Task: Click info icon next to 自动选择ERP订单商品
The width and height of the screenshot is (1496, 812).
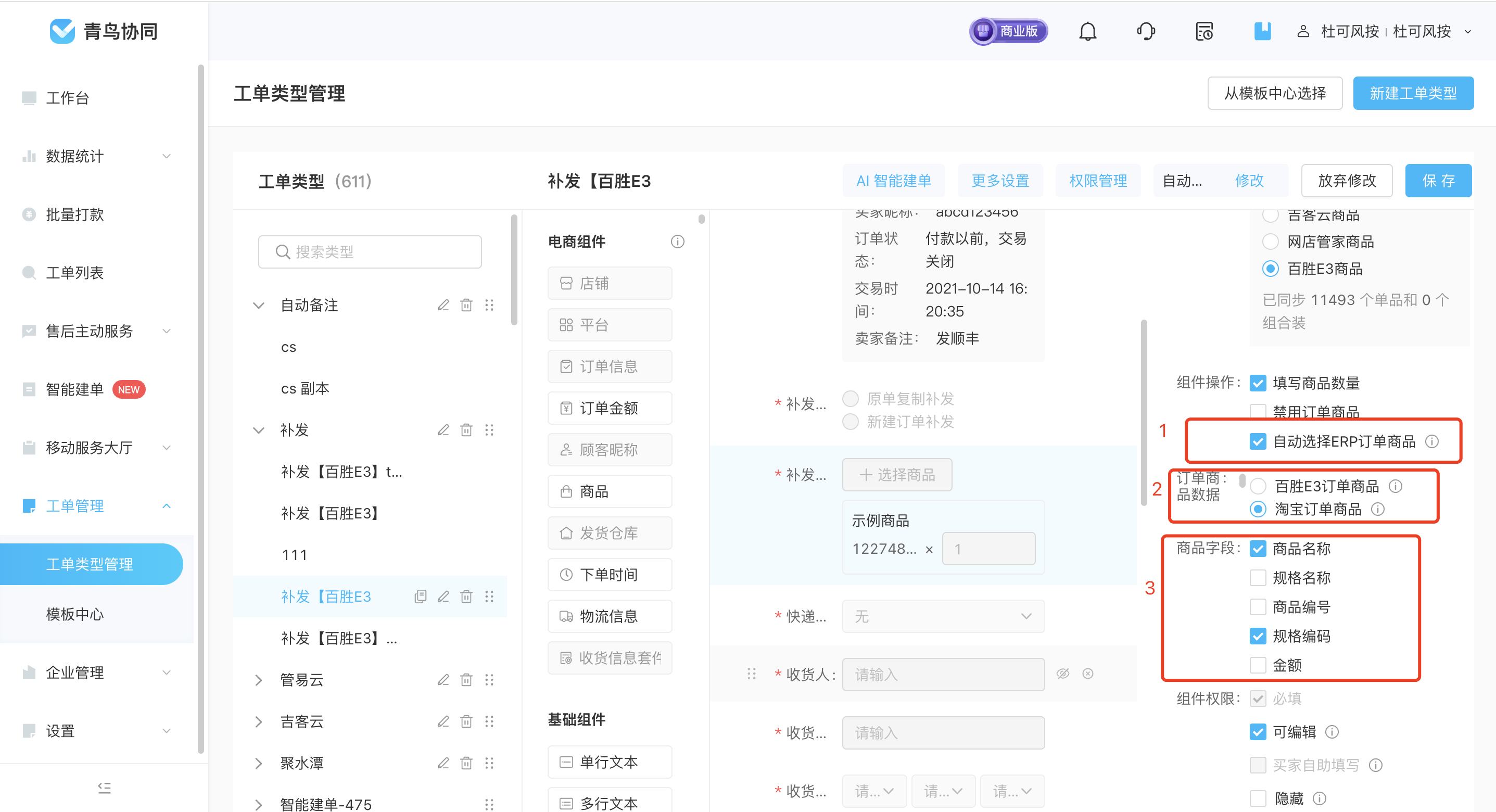Action: (x=1432, y=442)
